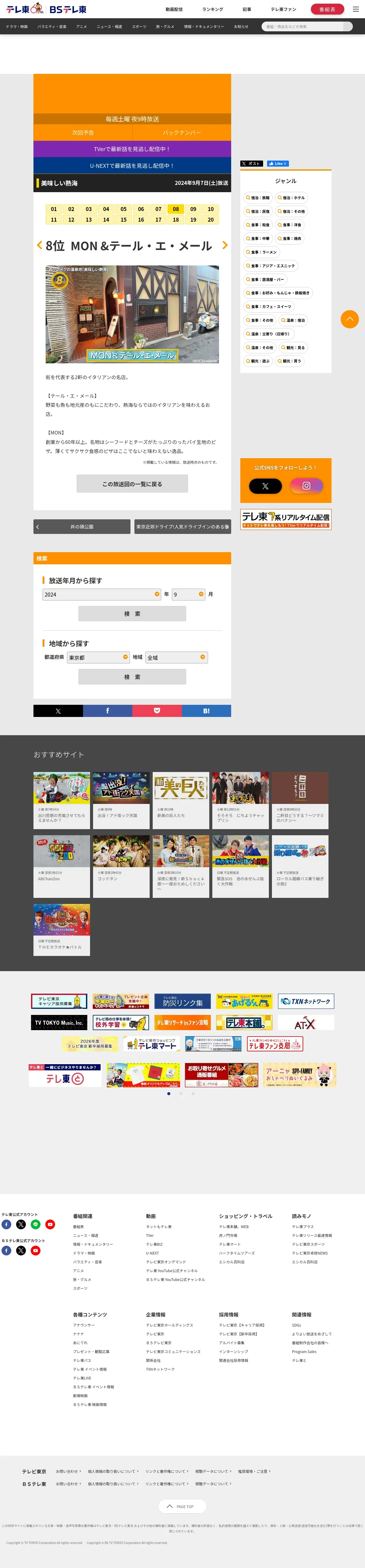The width and height of the screenshot is (365, 1568).
Task: Go to the next ranking entry with right chevron
Action: point(225,245)
